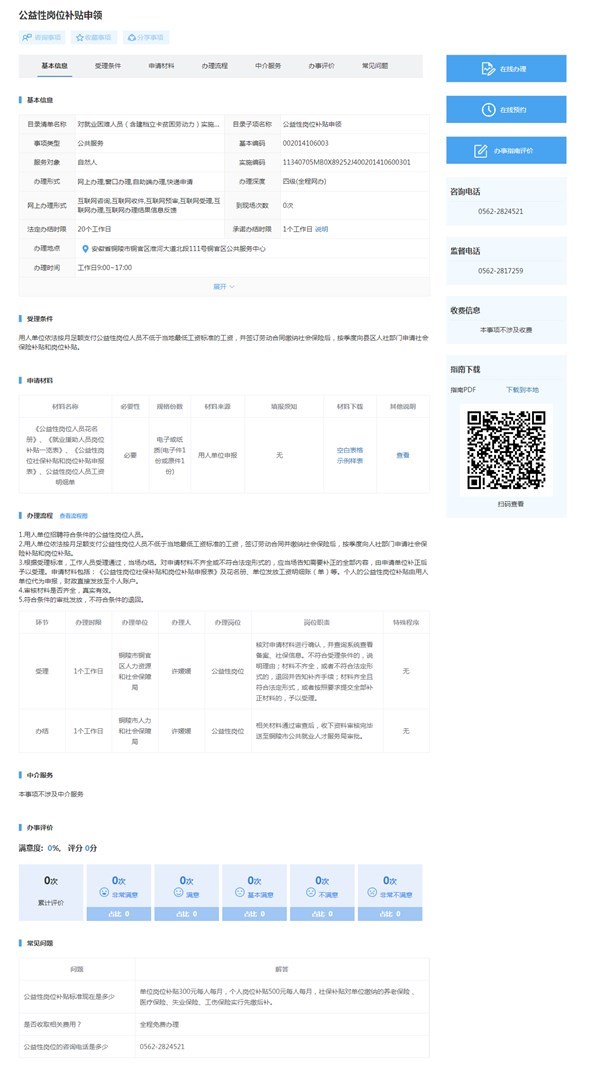Go to the 常见问题 tab
The width and height of the screenshot is (600, 1066).
pyautogui.click(x=375, y=66)
